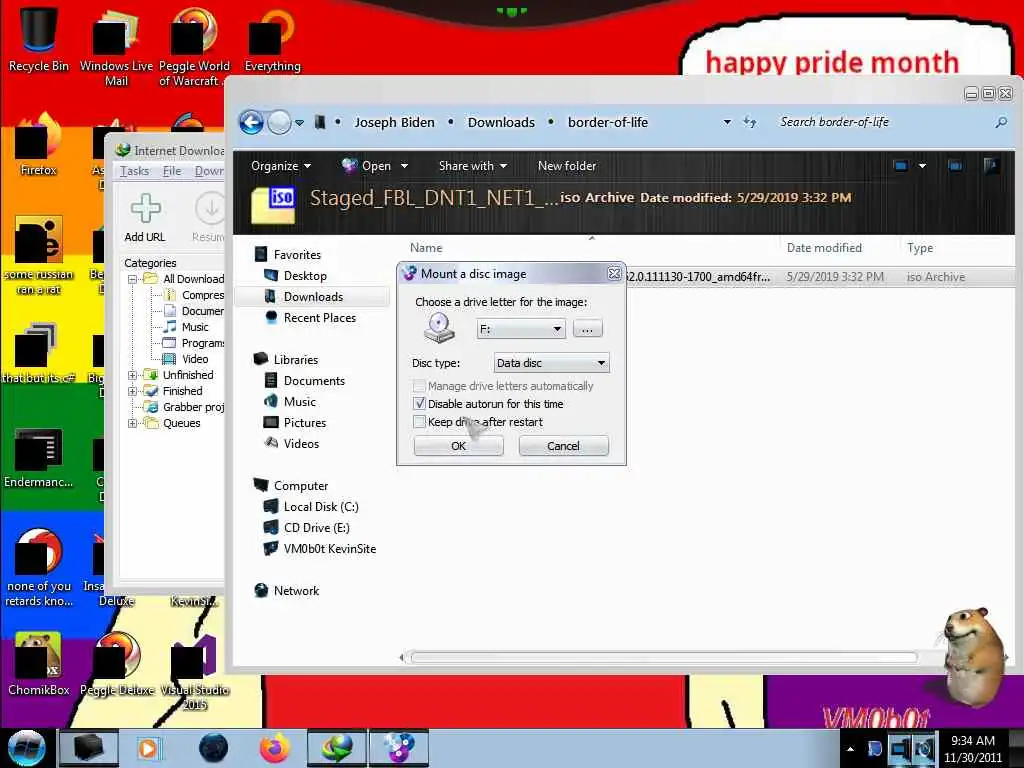Open the drive letter F: dropdown
Image resolution: width=1024 pixels, height=768 pixels.
pyautogui.click(x=520, y=329)
